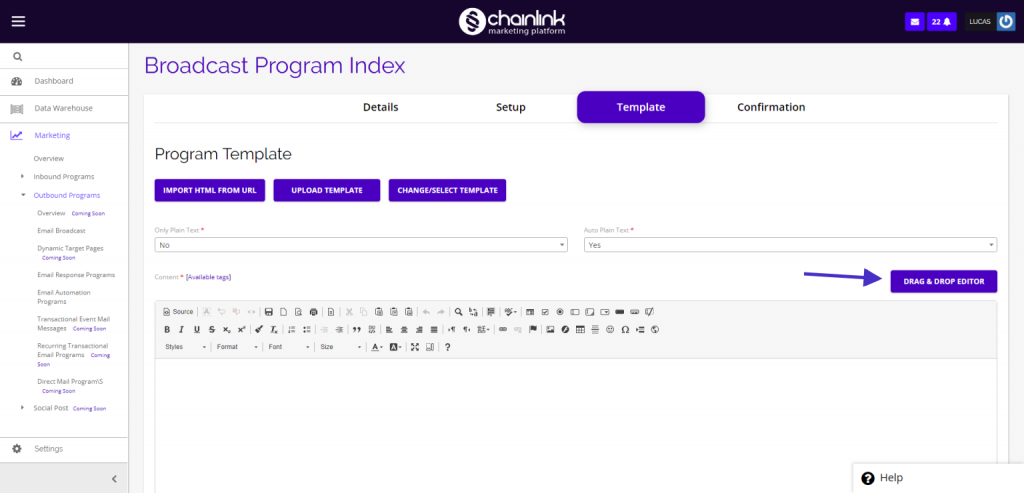
Task: Collapse the Outbound Programs tree item
Action: (x=23, y=195)
